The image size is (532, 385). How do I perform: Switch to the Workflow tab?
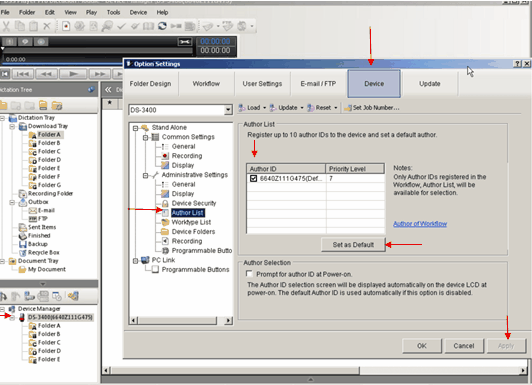206,84
